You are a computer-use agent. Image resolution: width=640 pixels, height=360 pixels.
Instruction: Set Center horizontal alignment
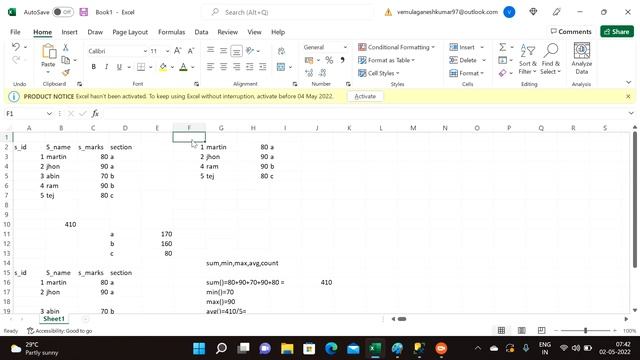coord(223,67)
